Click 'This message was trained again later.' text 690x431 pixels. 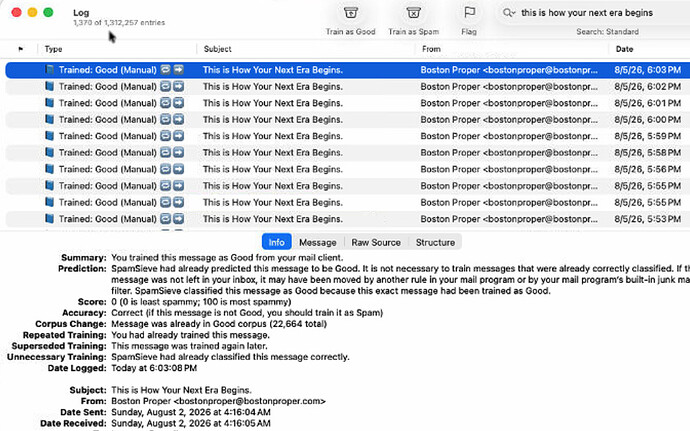pos(189,346)
